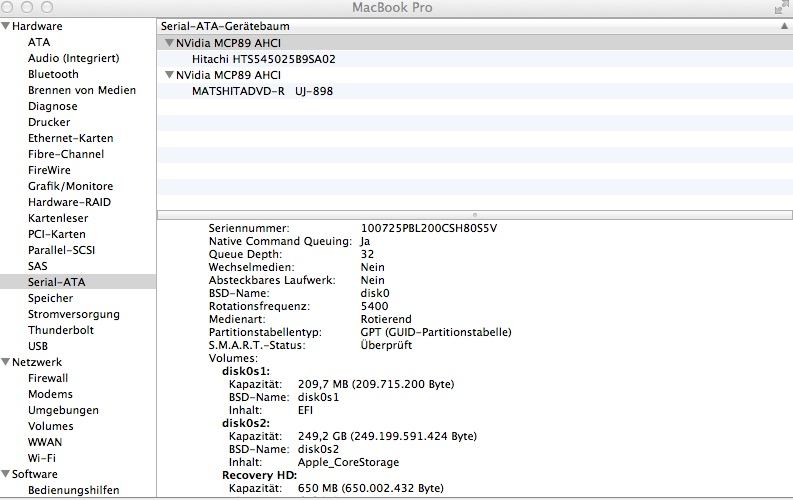793x500 pixels.
Task: Collapse the Hardware section triangle
Action: point(6,26)
